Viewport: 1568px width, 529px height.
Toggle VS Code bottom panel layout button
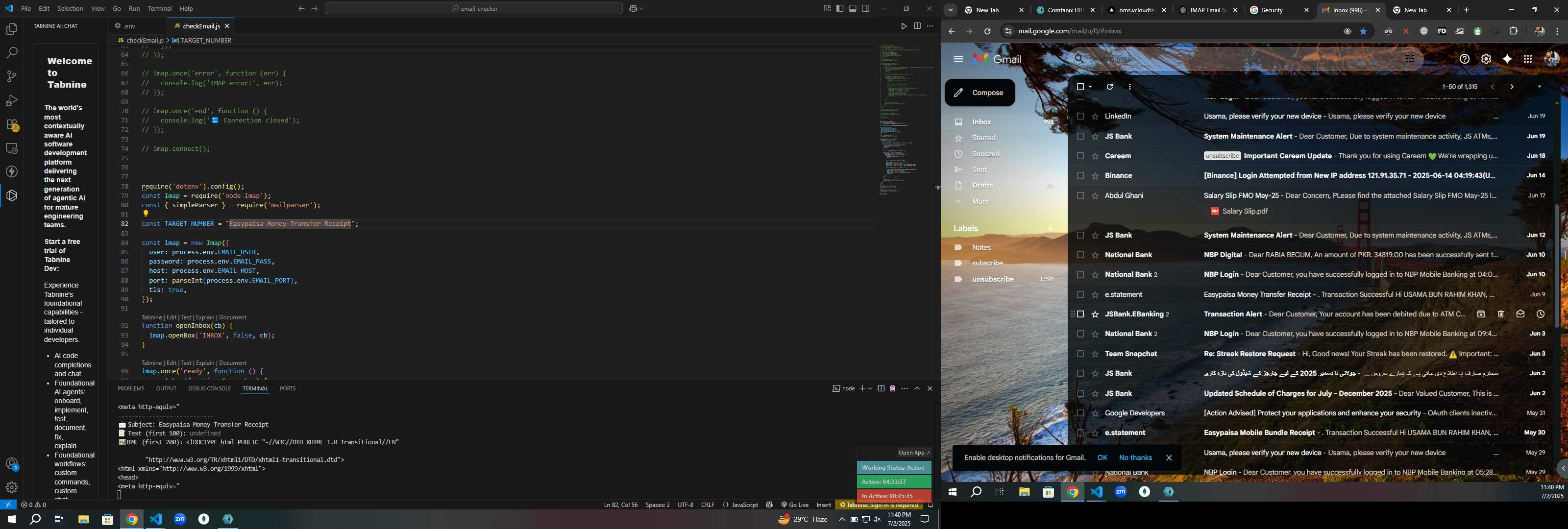click(853, 8)
